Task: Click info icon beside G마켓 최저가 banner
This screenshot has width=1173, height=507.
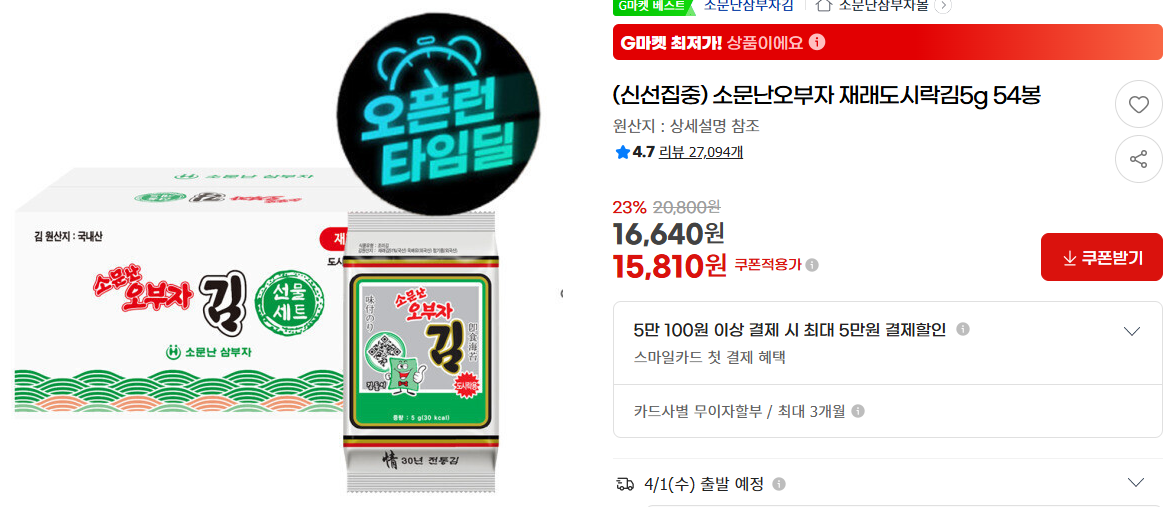Action: pos(818,41)
